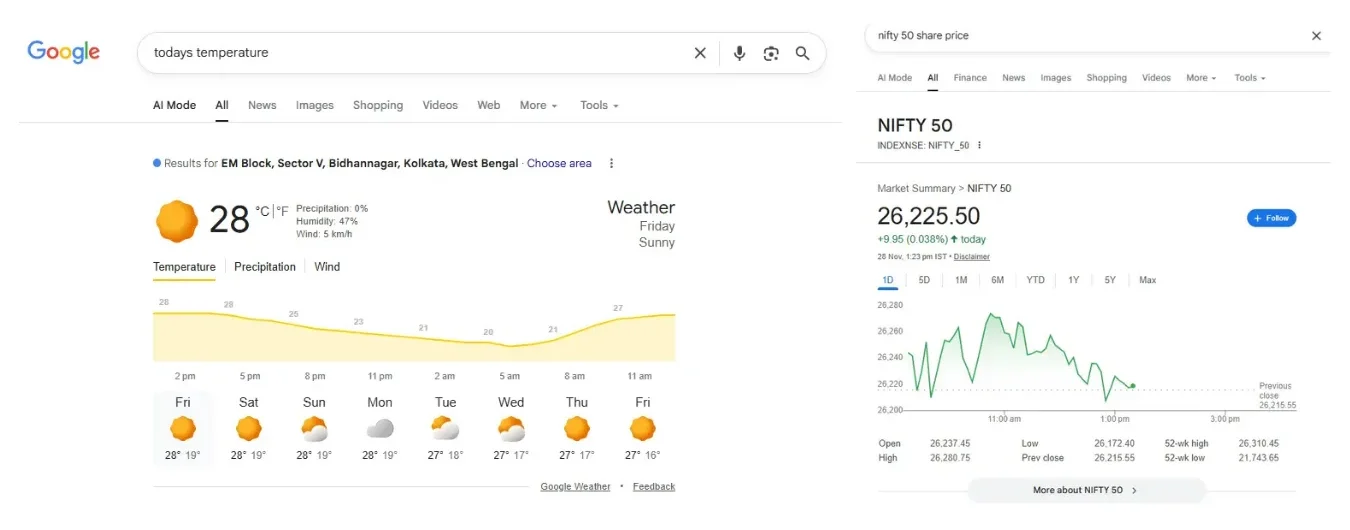Click the magnifying glass search icon
Viewport: 1350px width, 530px height.
pos(802,53)
